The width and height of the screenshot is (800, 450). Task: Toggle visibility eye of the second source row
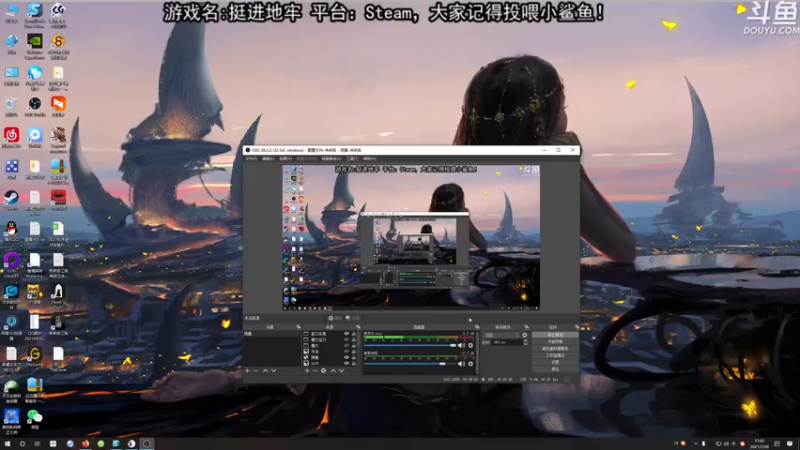point(346,340)
